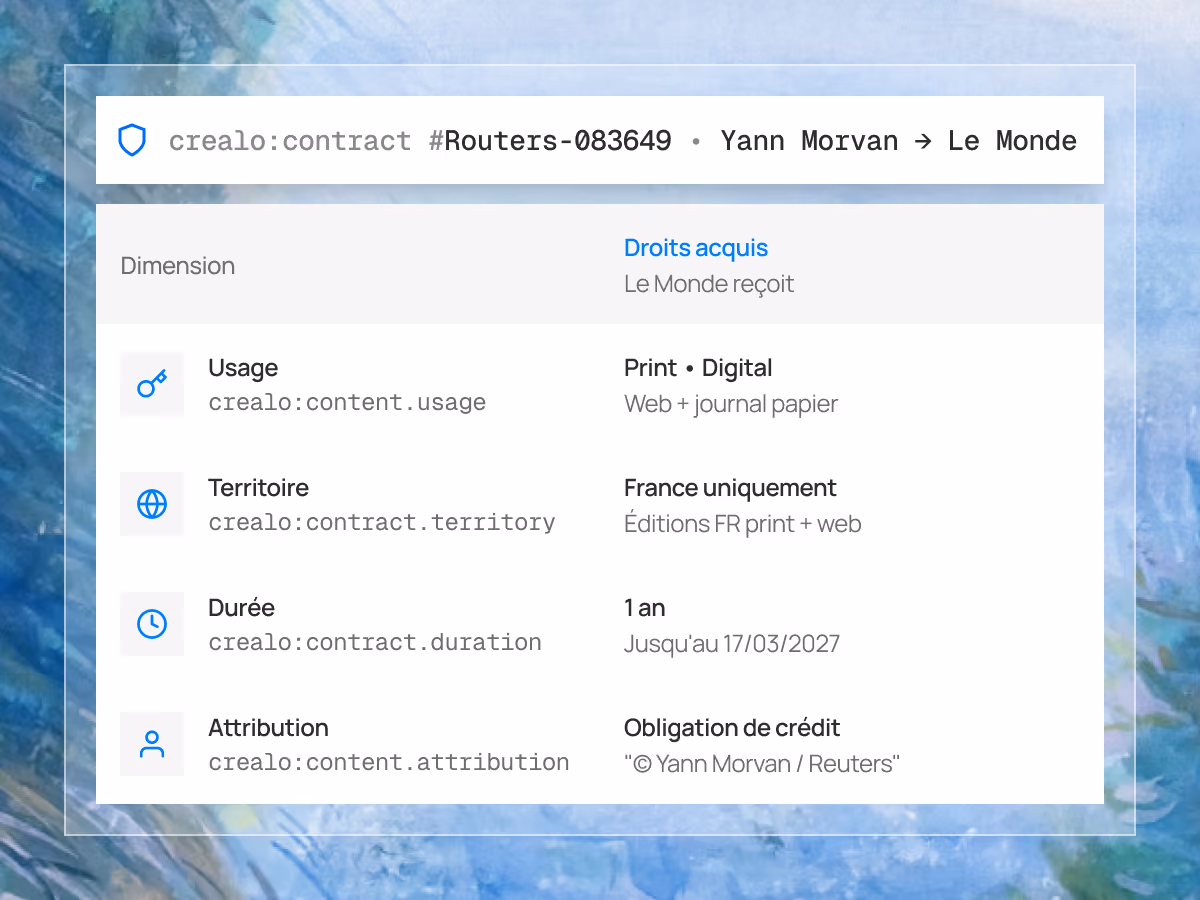Click the © Yann Morvan / Reuters credit
The height and width of the screenshot is (900, 1200).
pyautogui.click(x=762, y=764)
